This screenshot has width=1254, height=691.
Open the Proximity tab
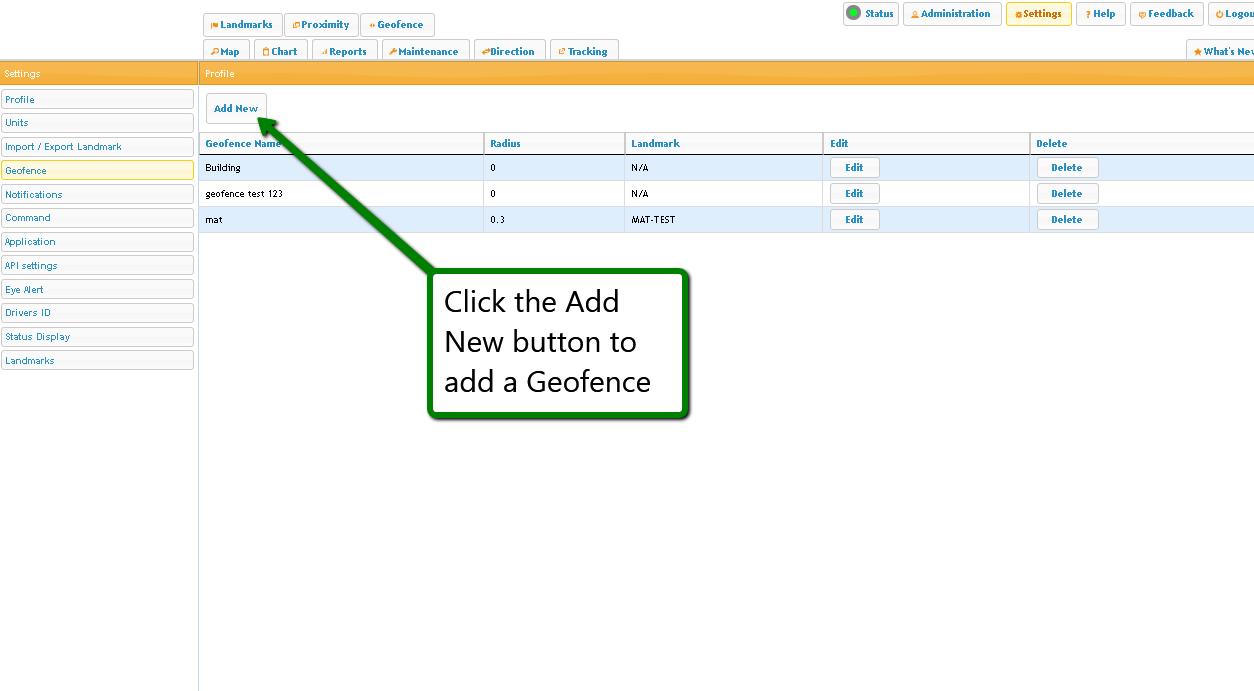coord(321,25)
